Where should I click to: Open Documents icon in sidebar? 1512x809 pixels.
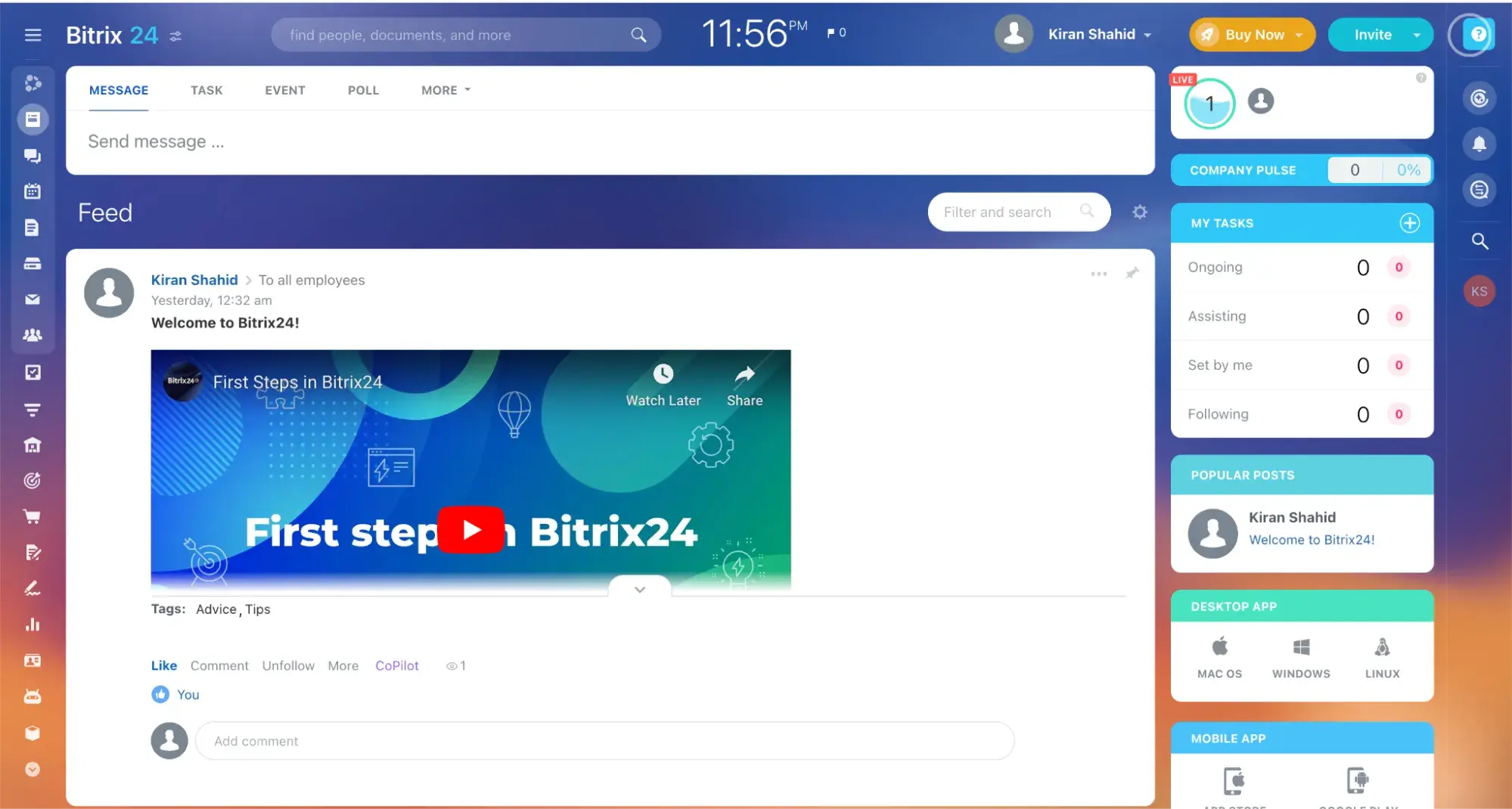(x=33, y=228)
